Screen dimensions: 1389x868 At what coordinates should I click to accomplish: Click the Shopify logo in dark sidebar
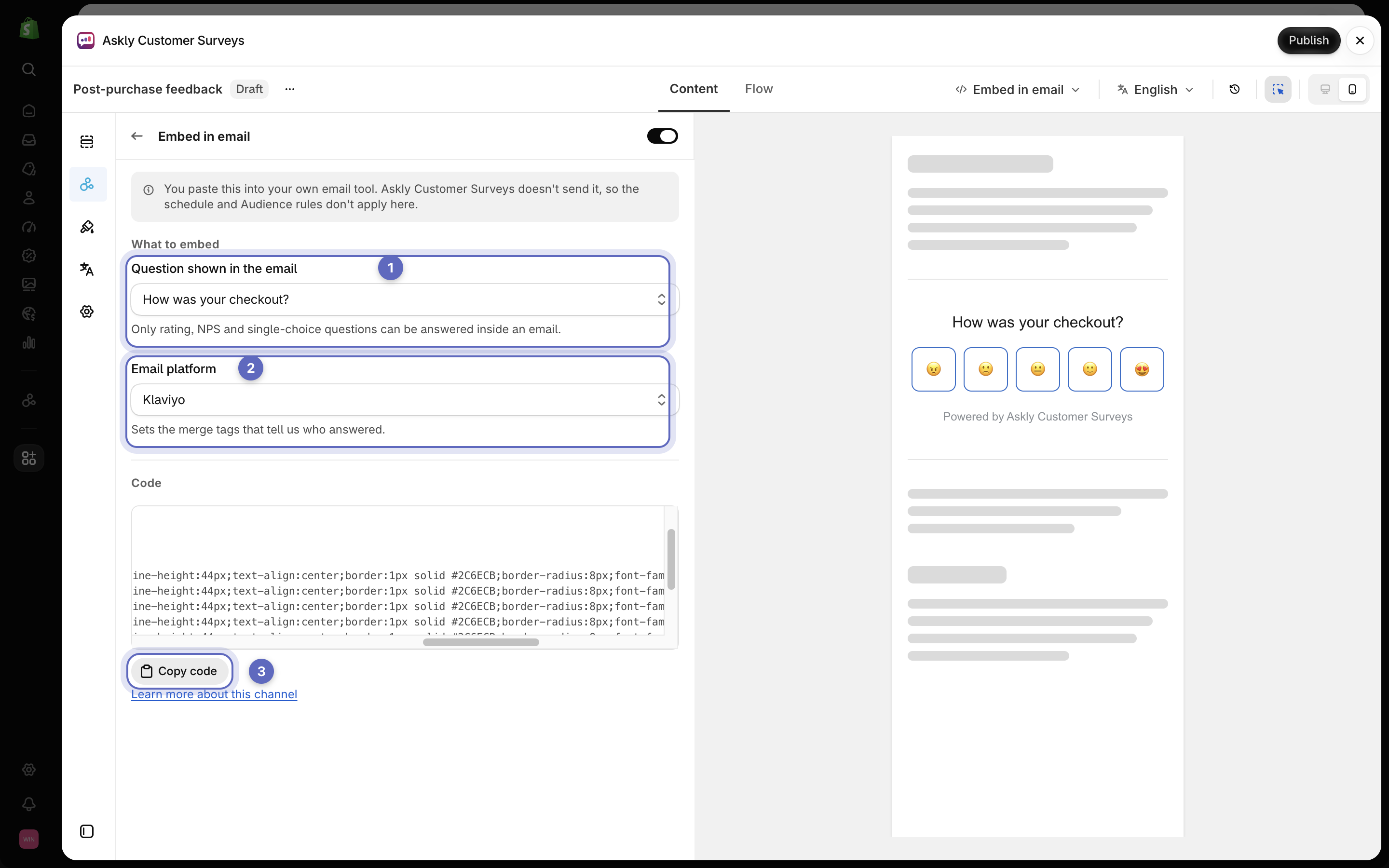(x=29, y=28)
